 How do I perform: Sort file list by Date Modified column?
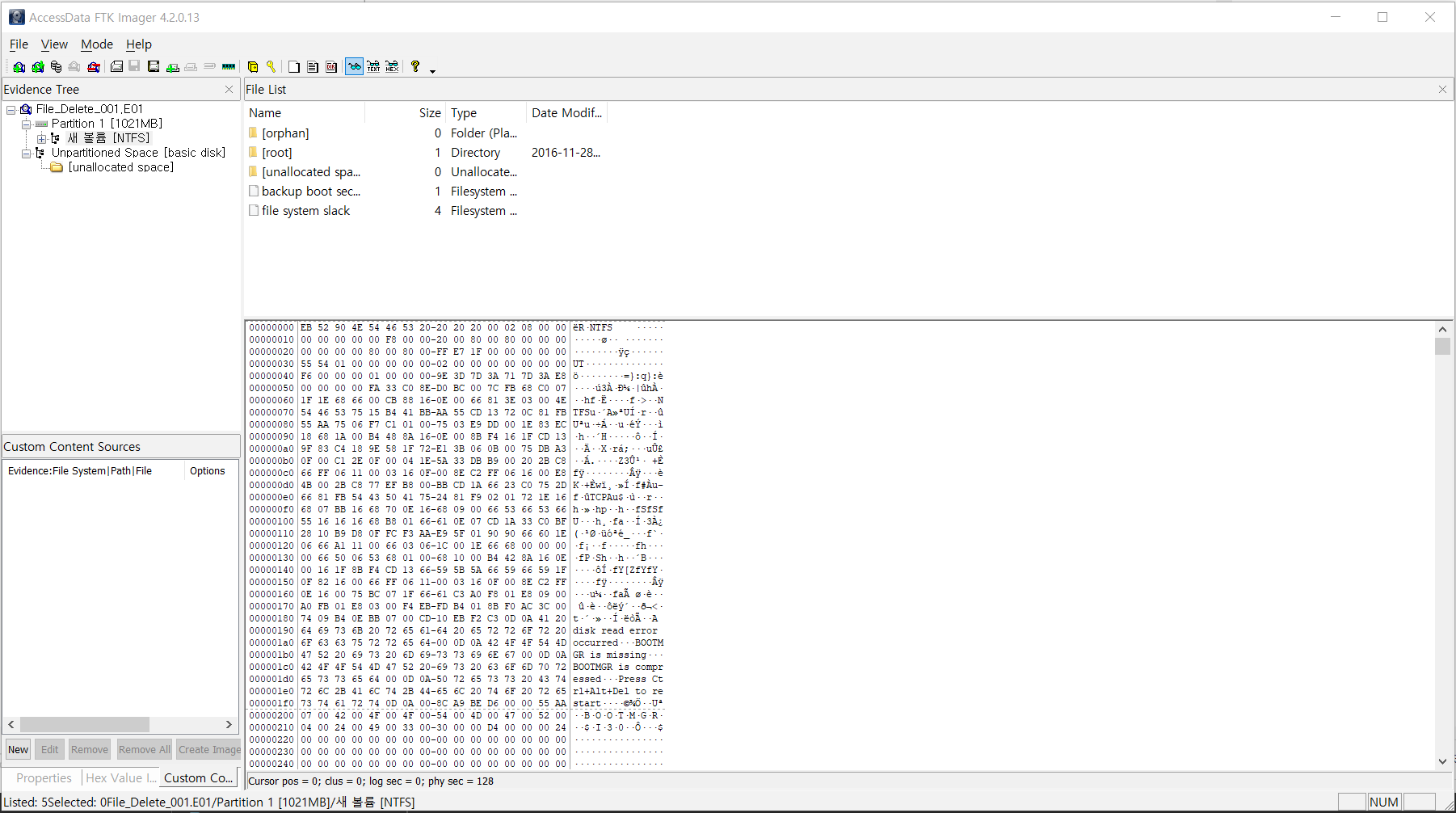[567, 113]
